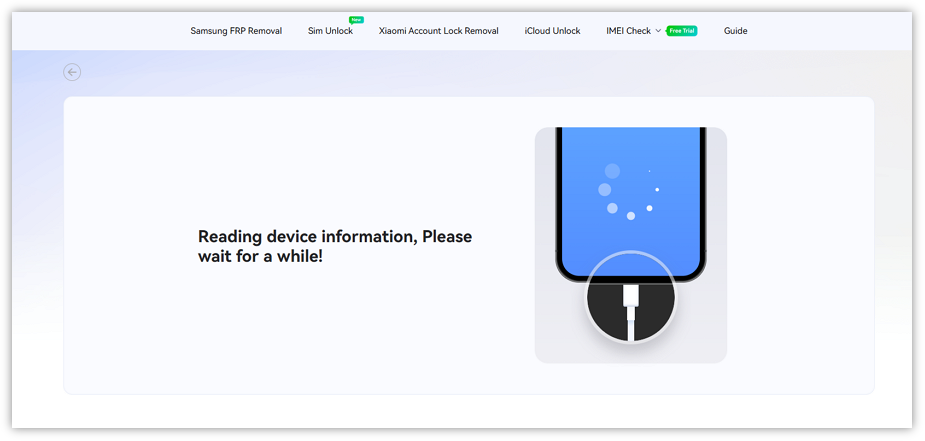Click the IMEI Check chevron arrow
Screen dimensions: 925x441
(x=658, y=31)
